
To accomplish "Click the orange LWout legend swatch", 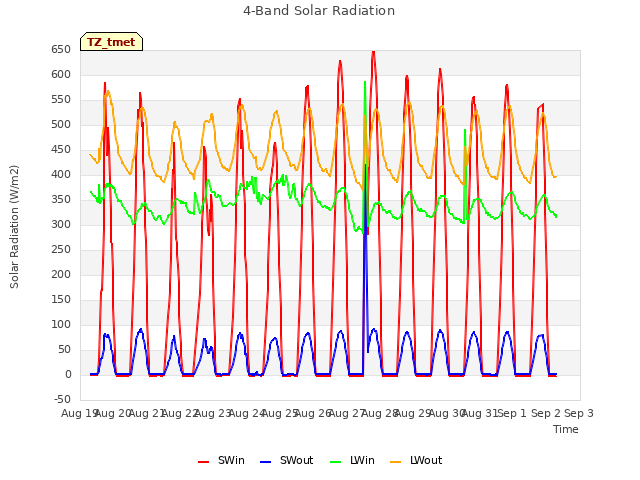I will [396, 462].
